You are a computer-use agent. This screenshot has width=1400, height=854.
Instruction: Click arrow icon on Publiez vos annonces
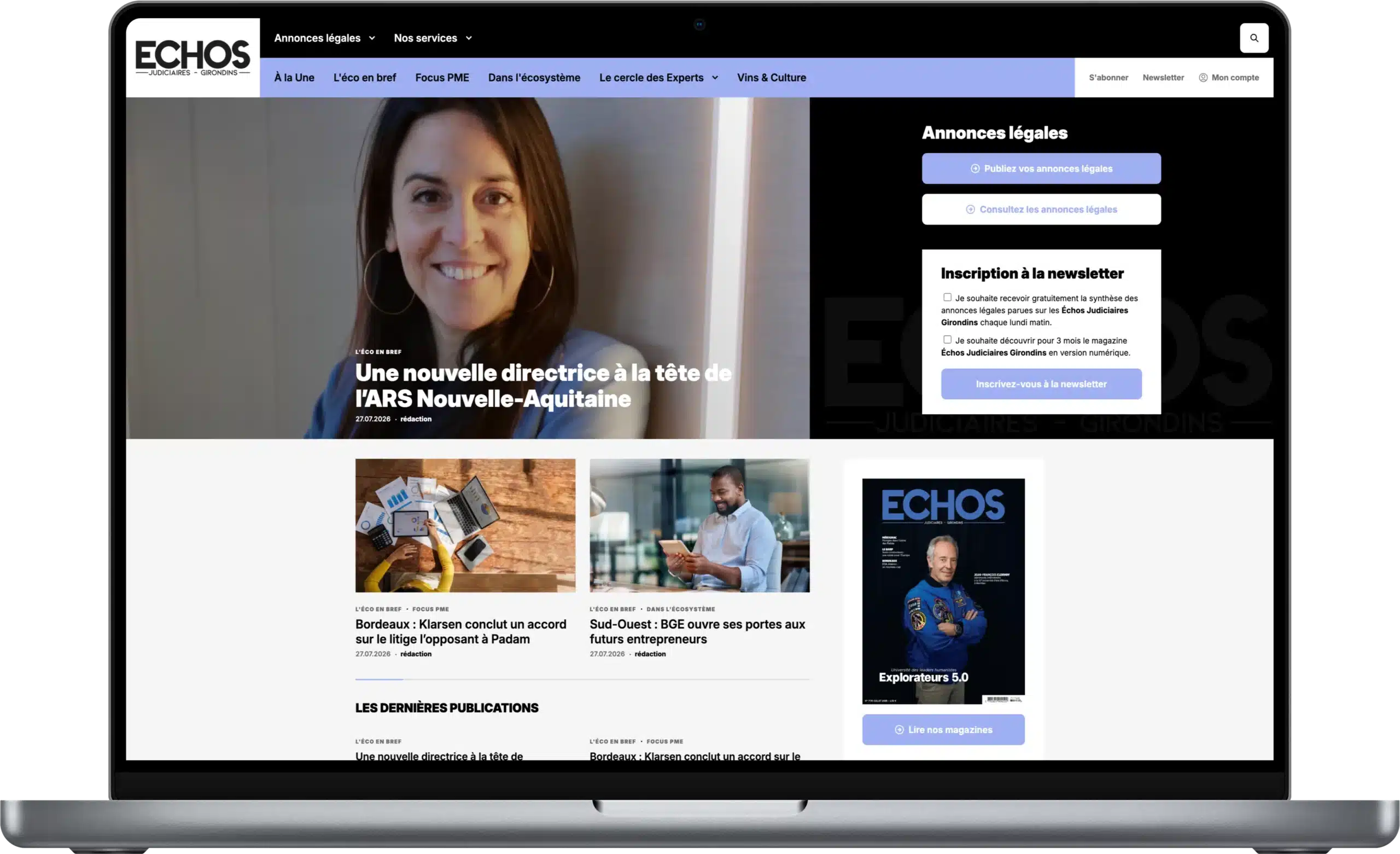(x=975, y=169)
